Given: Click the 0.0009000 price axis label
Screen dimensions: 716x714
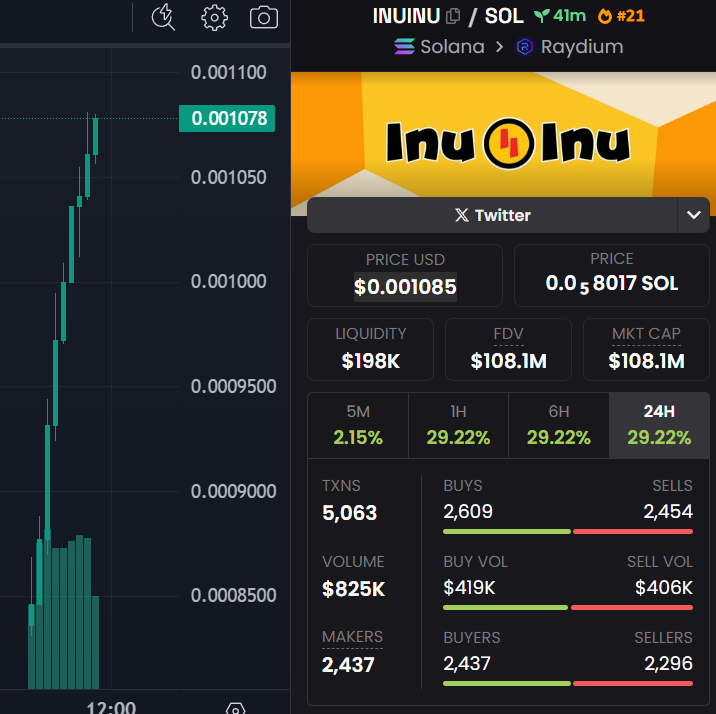Looking at the screenshot, I should 233,492.
